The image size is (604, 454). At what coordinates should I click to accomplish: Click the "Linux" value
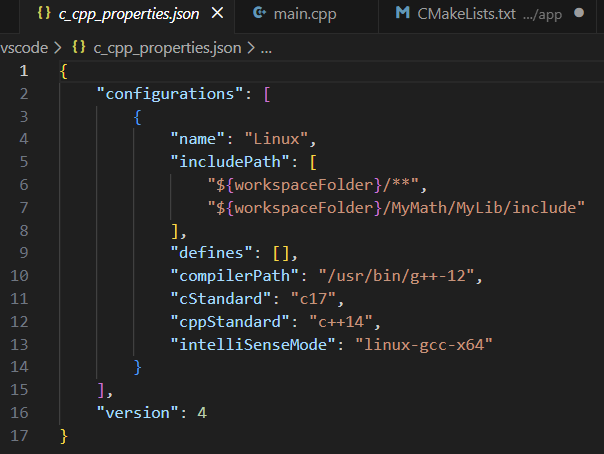click(277, 139)
